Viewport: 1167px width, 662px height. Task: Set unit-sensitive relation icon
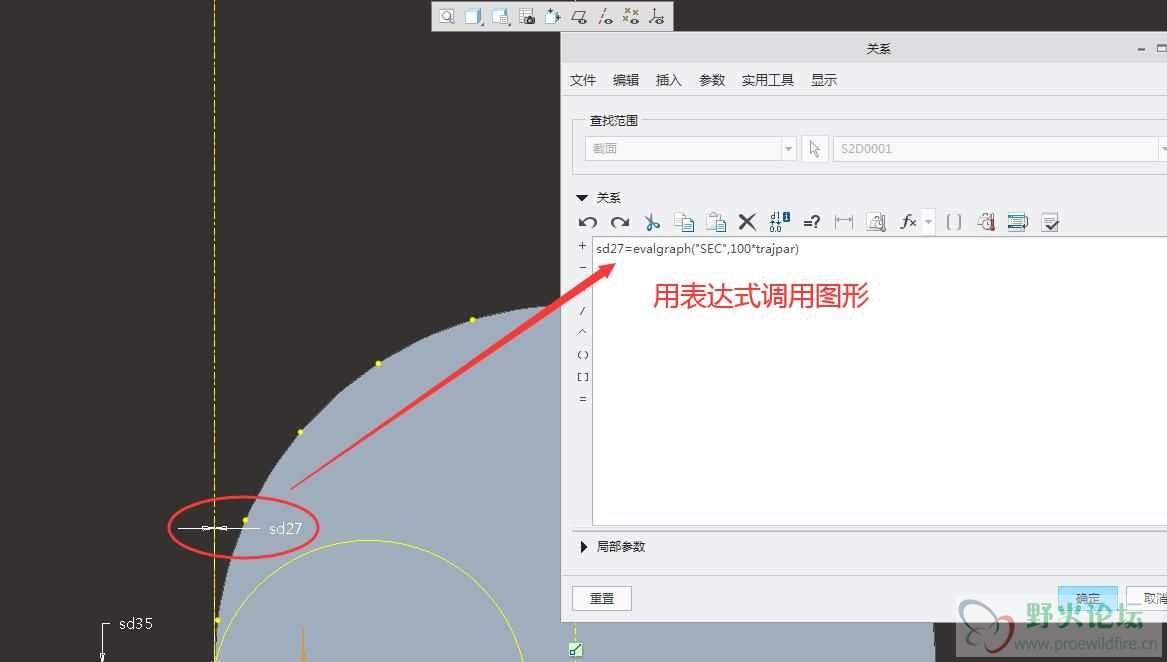[876, 222]
